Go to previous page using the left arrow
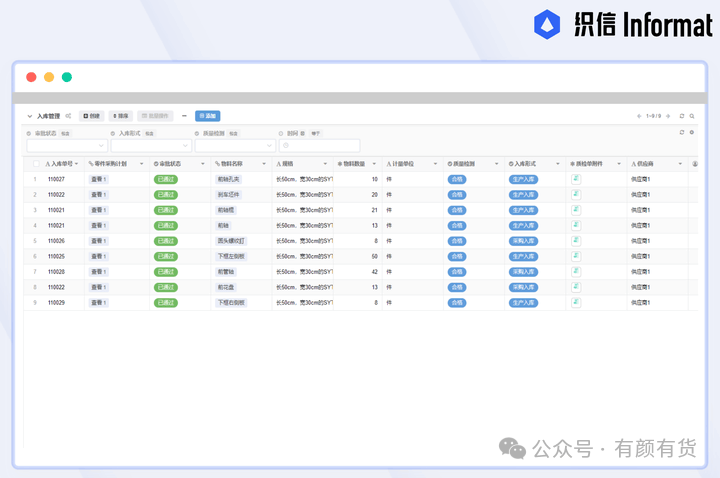Screen dimensions: 720x478 click(639, 116)
